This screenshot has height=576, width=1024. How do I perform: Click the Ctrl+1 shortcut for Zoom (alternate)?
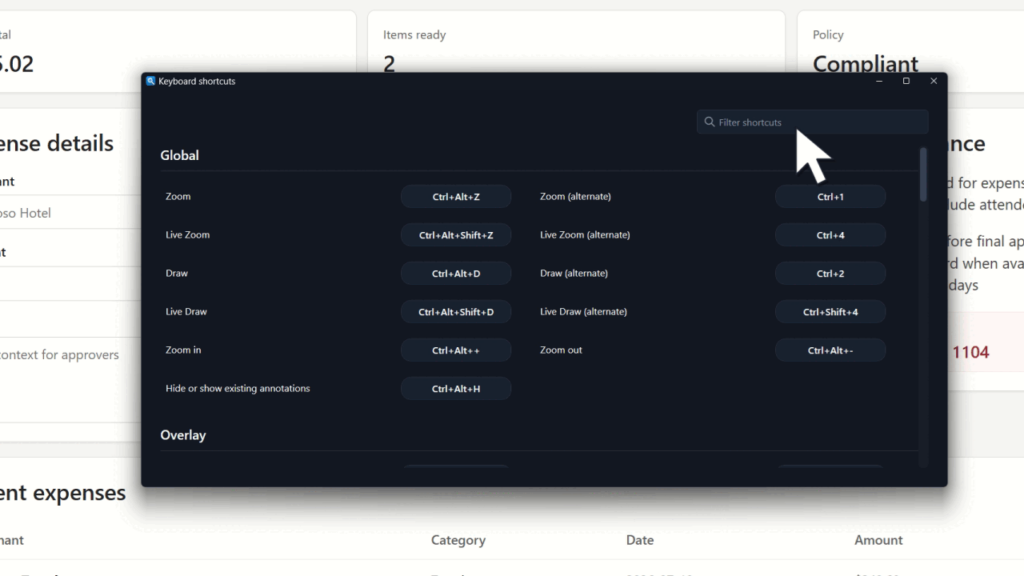(x=830, y=197)
